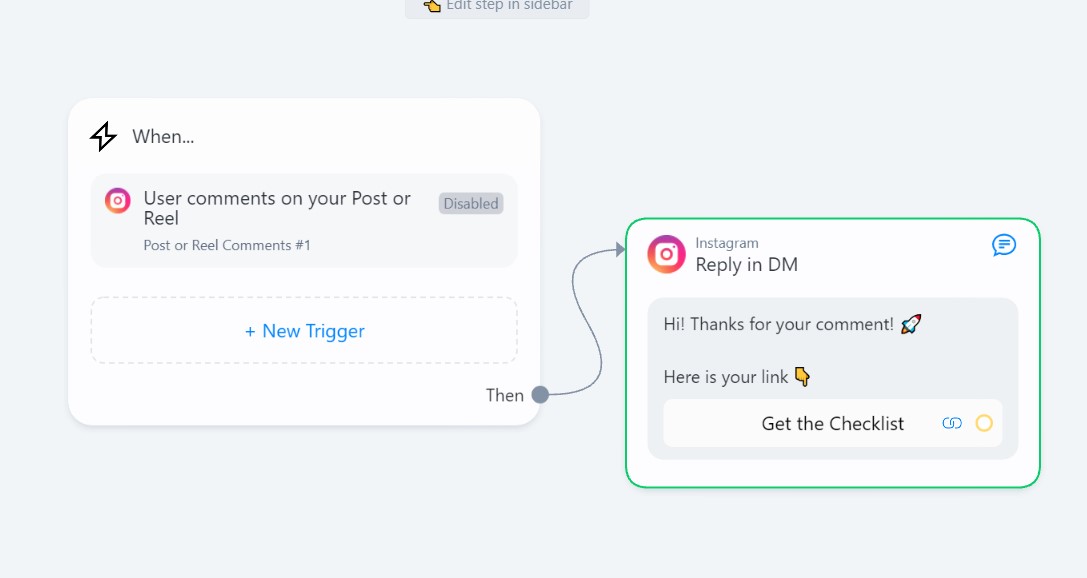1087x578 pixels.
Task: Add a new trigger
Action: 304,331
